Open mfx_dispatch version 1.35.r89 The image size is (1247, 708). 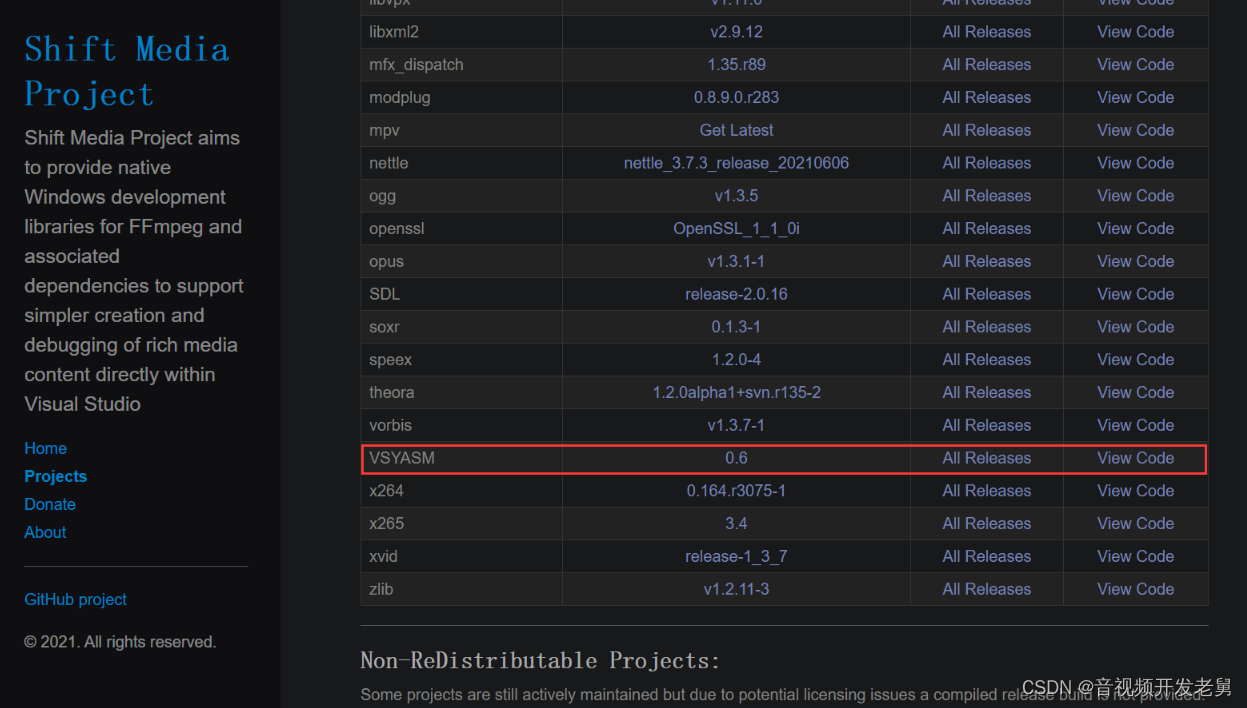[x=737, y=65]
